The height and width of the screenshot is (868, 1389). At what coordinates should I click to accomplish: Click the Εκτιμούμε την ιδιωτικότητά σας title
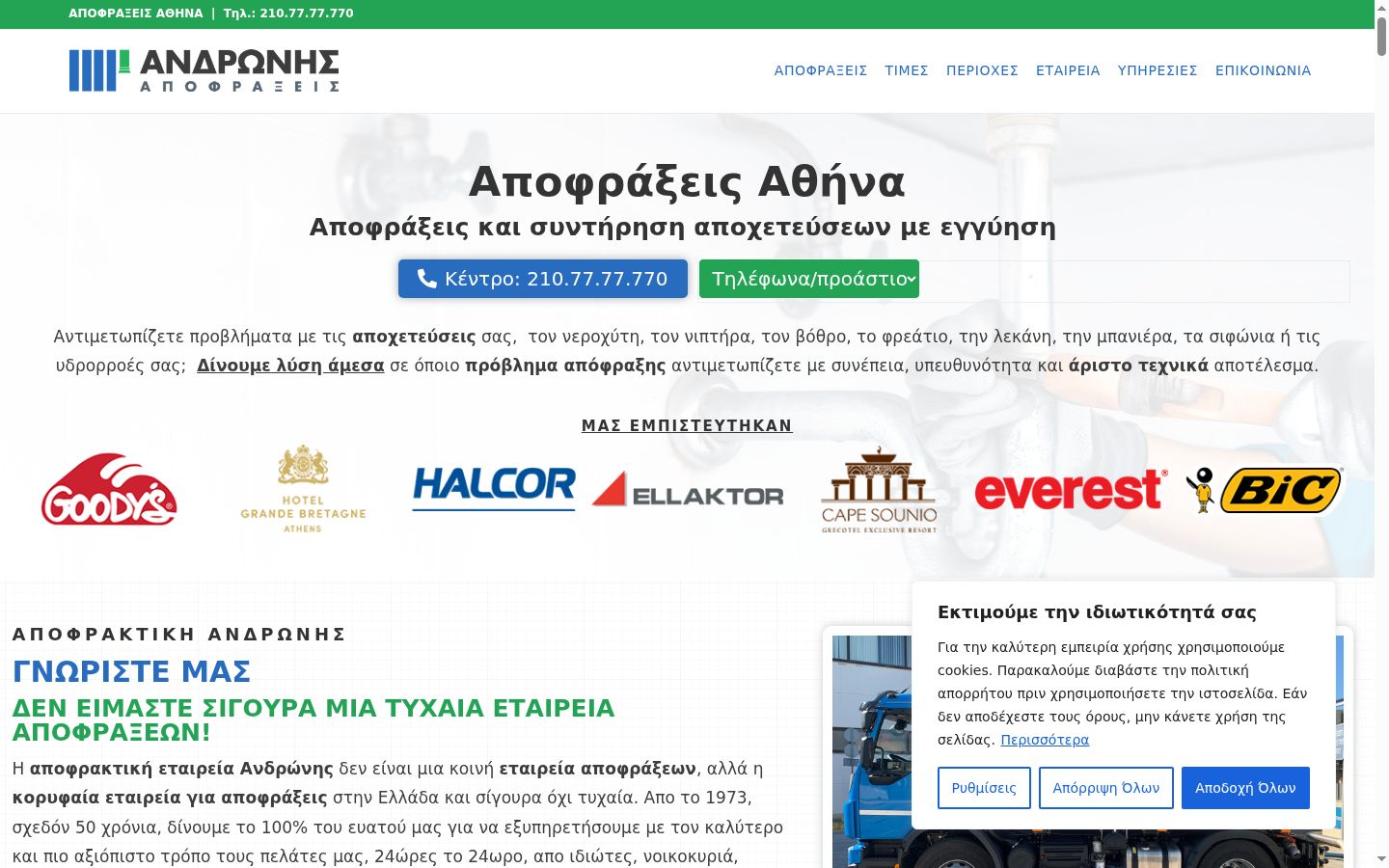[x=1097, y=612]
